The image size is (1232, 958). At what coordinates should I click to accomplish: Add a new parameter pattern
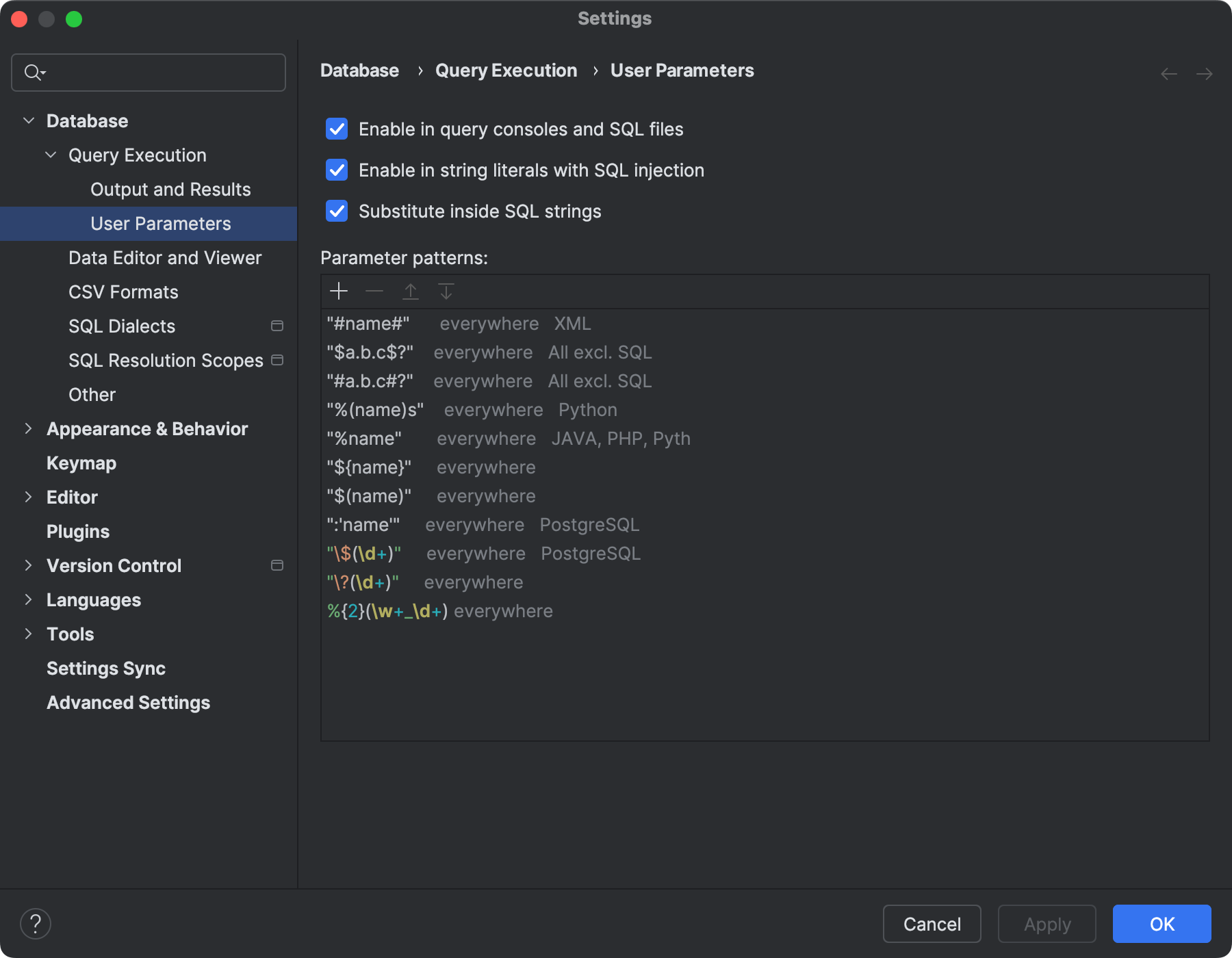339,291
